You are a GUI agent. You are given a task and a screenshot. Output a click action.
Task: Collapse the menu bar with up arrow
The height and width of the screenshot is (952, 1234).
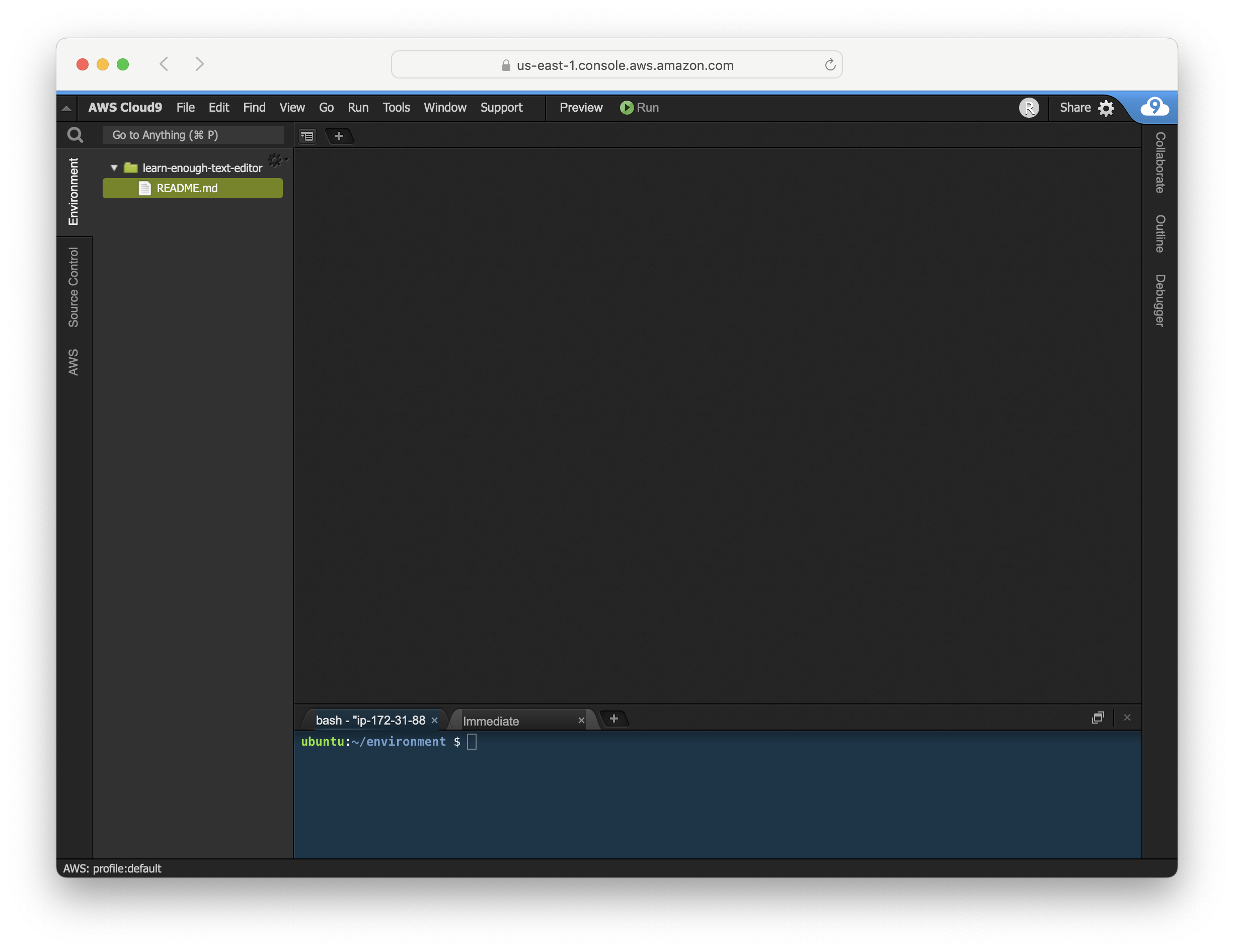click(66, 109)
